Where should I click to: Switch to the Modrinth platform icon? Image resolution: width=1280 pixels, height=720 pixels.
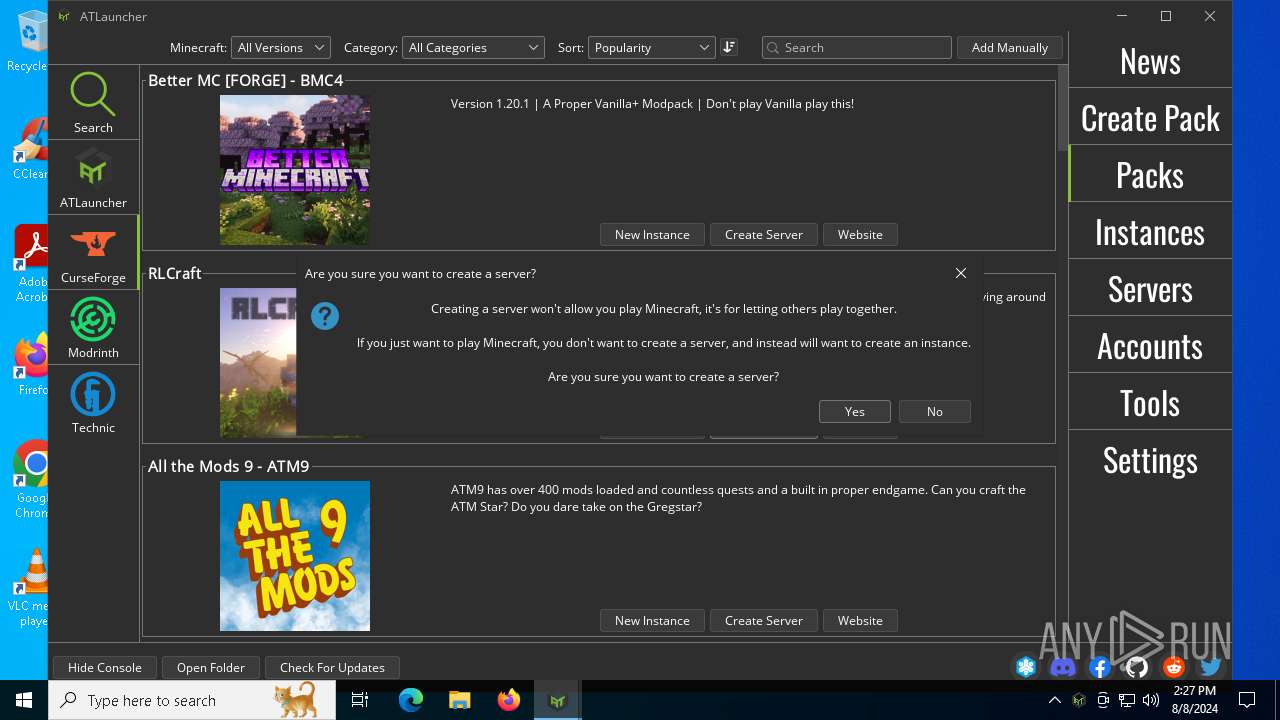coord(93,320)
